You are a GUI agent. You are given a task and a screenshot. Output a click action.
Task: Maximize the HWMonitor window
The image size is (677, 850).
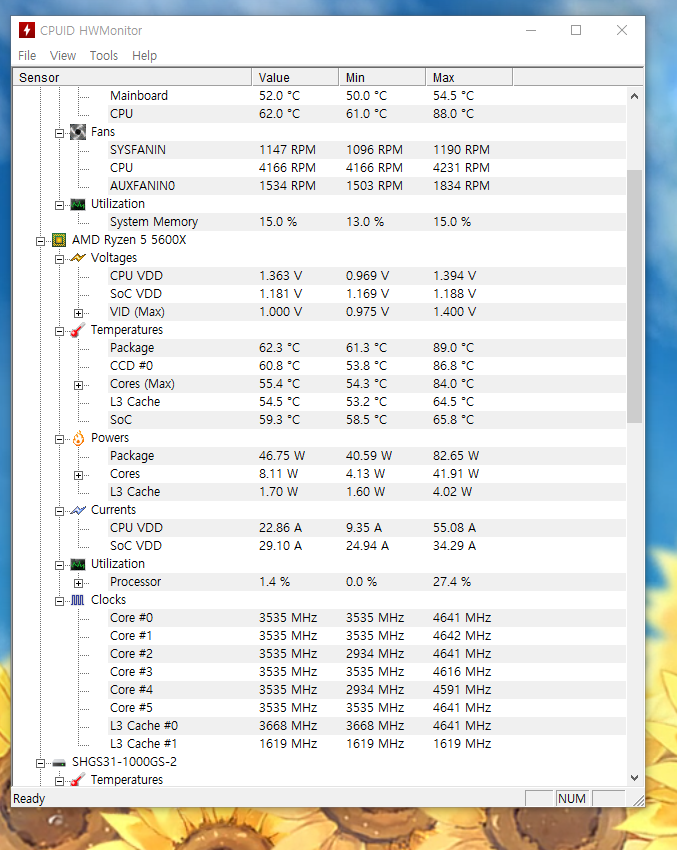tap(576, 30)
